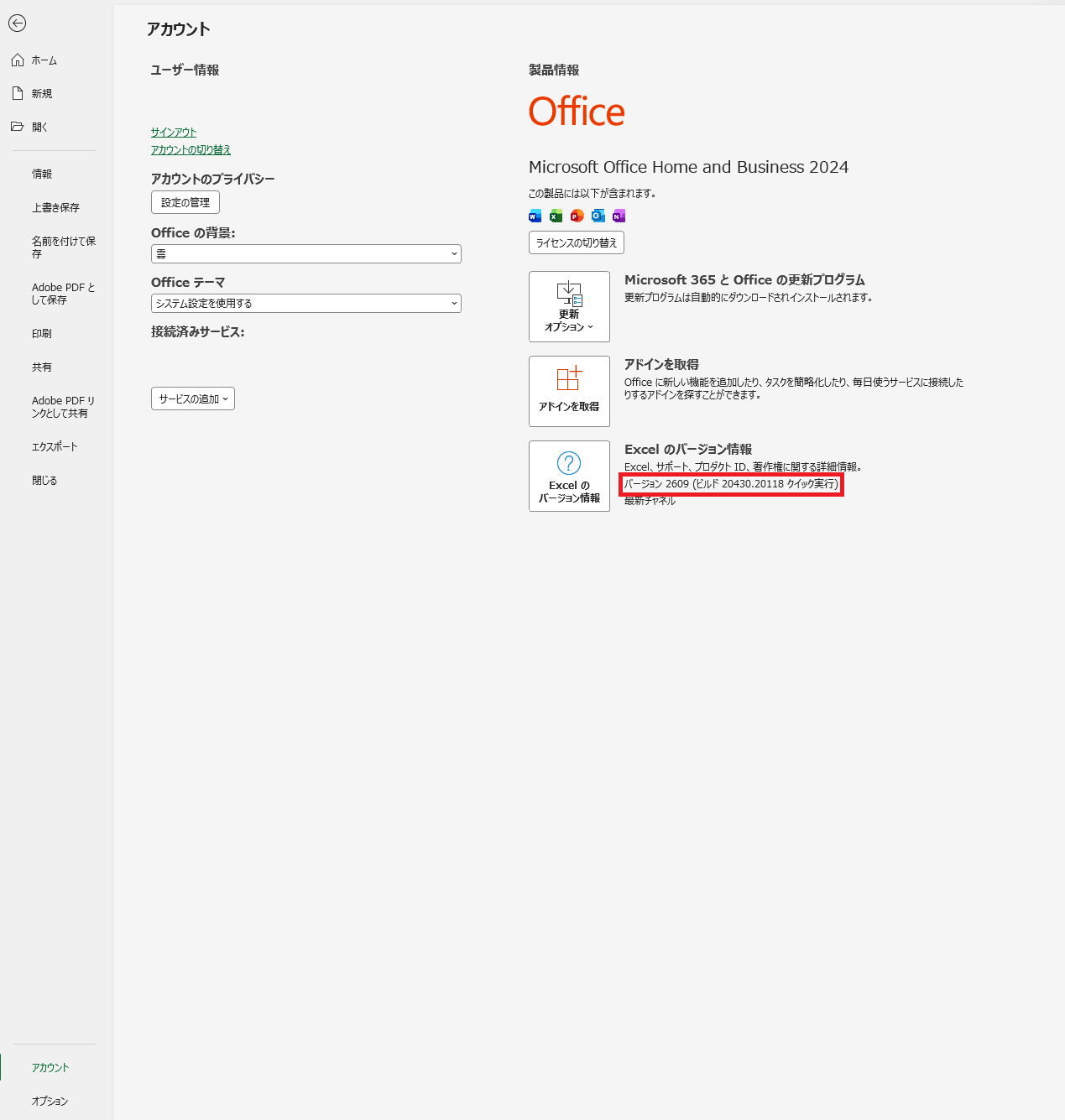1065x1120 pixels.
Task: Click the 最新チャネル text
Action: click(650, 501)
